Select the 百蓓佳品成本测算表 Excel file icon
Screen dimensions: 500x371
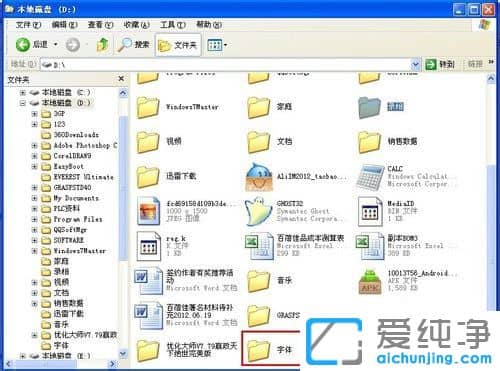pyautogui.click(x=259, y=246)
